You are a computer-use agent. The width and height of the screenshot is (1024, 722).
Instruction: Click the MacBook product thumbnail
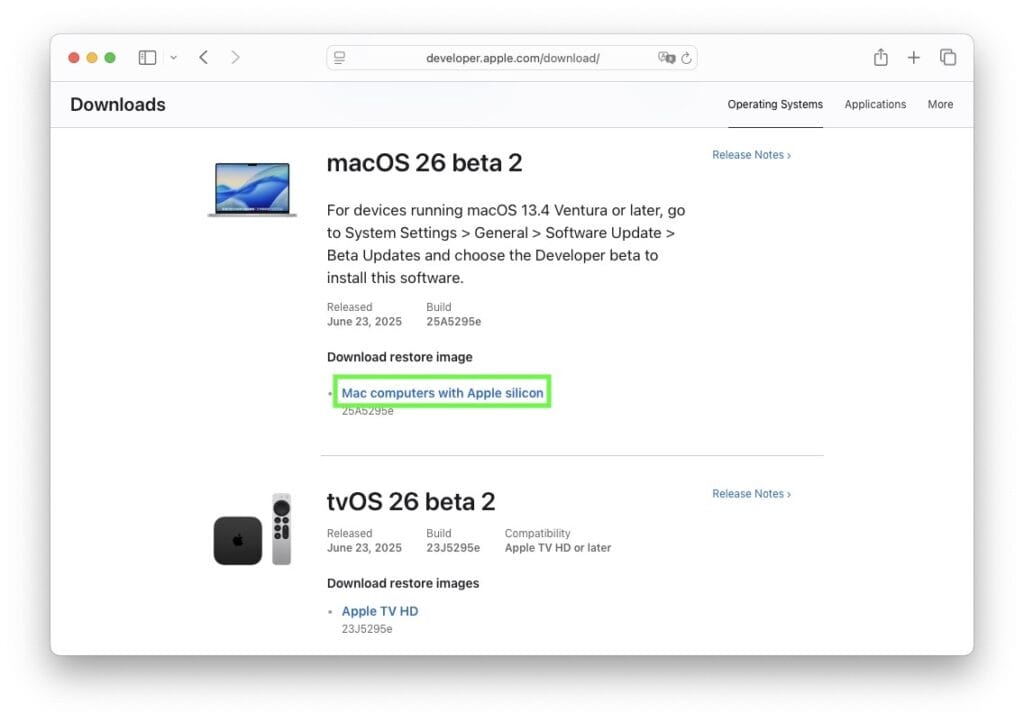252,189
